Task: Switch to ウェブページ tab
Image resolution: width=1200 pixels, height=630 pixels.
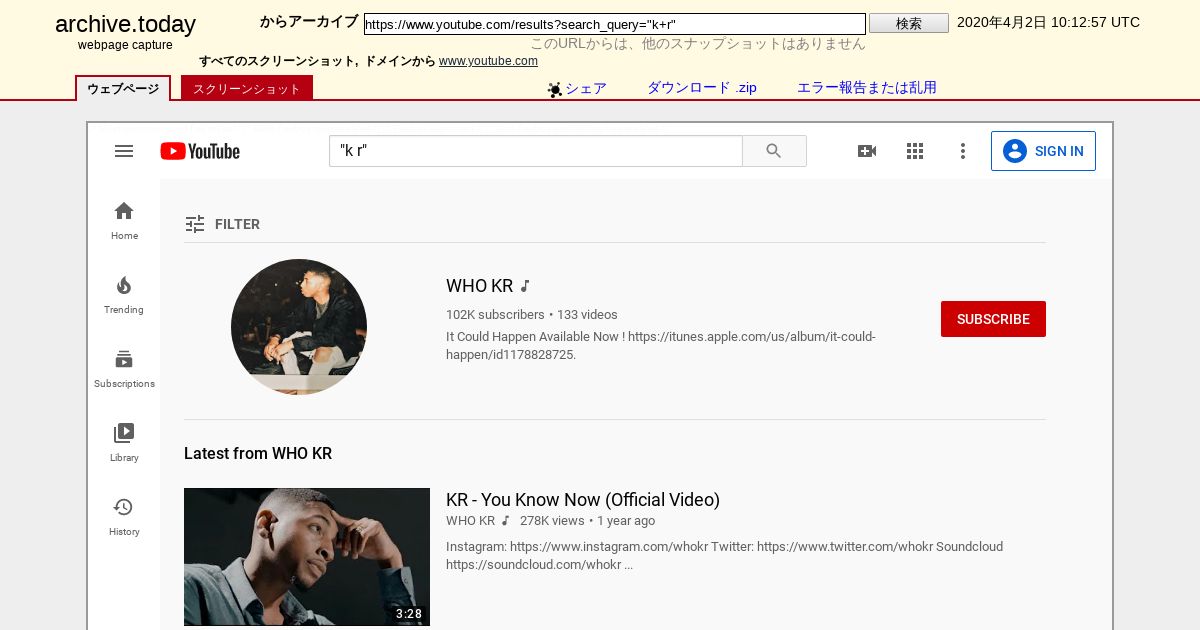Action: tap(123, 88)
